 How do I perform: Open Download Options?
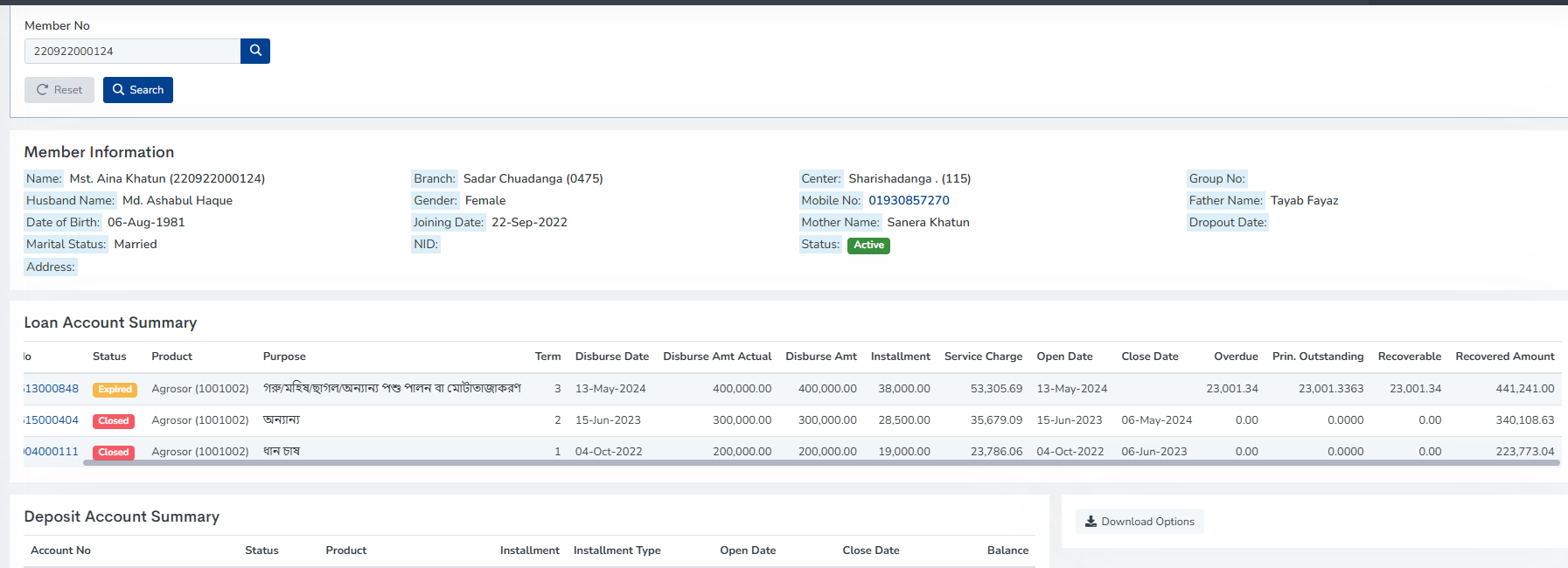(1139, 522)
